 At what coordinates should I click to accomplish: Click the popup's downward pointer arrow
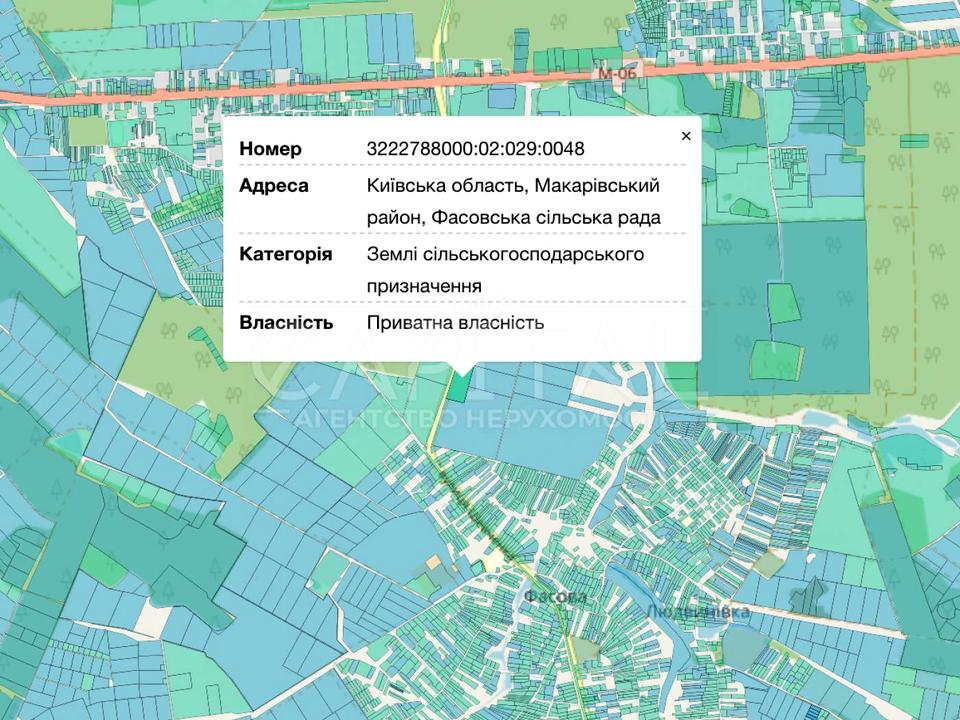(x=461, y=366)
